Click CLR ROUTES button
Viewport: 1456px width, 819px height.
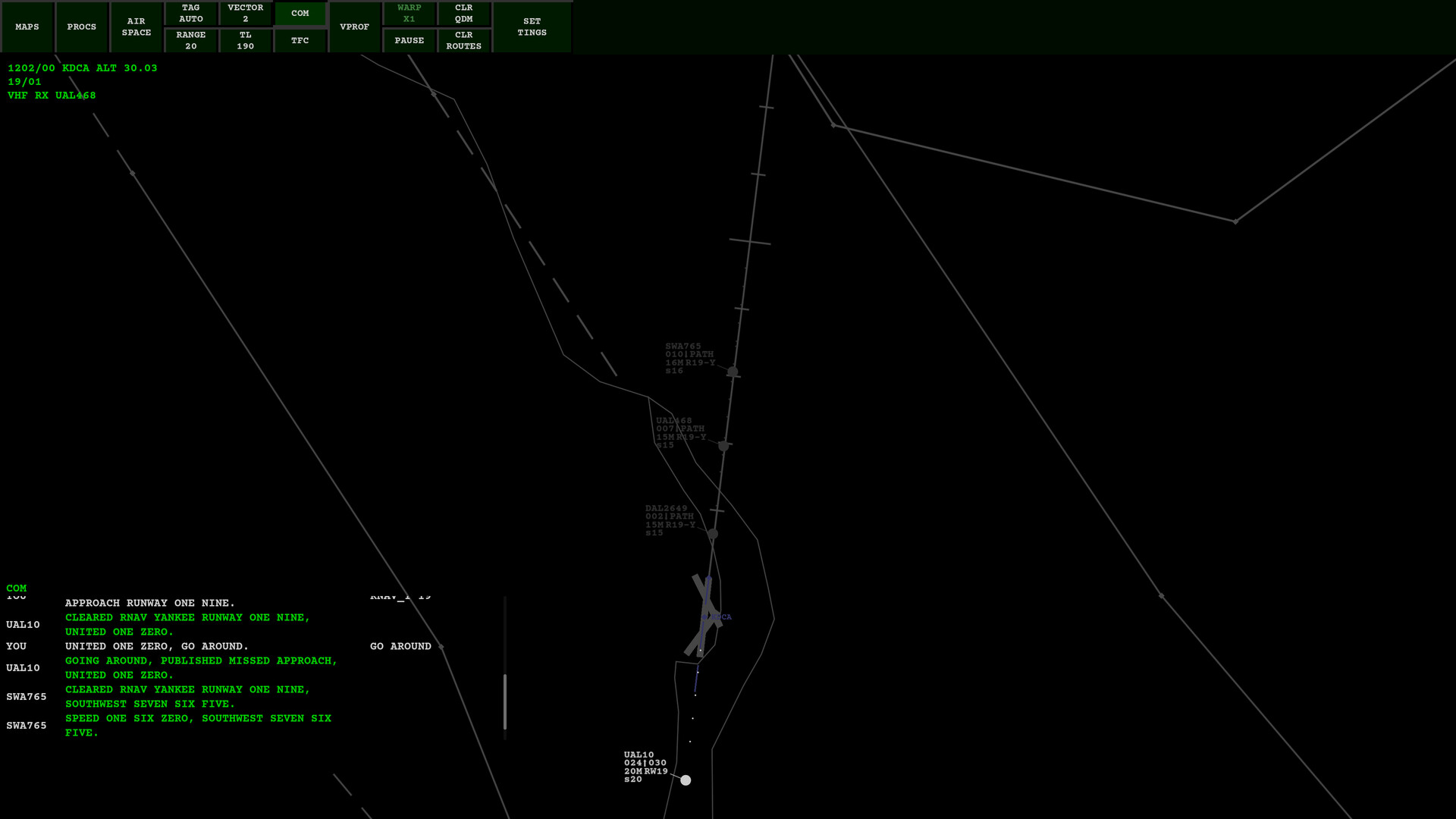(464, 40)
